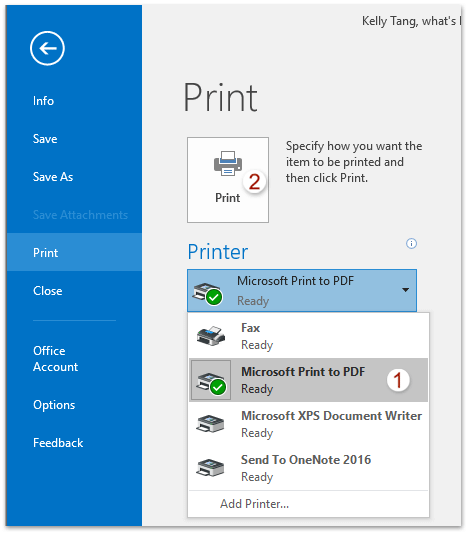
Task: Pick Microsoft XPS Document Writer option
Action: tap(309, 424)
